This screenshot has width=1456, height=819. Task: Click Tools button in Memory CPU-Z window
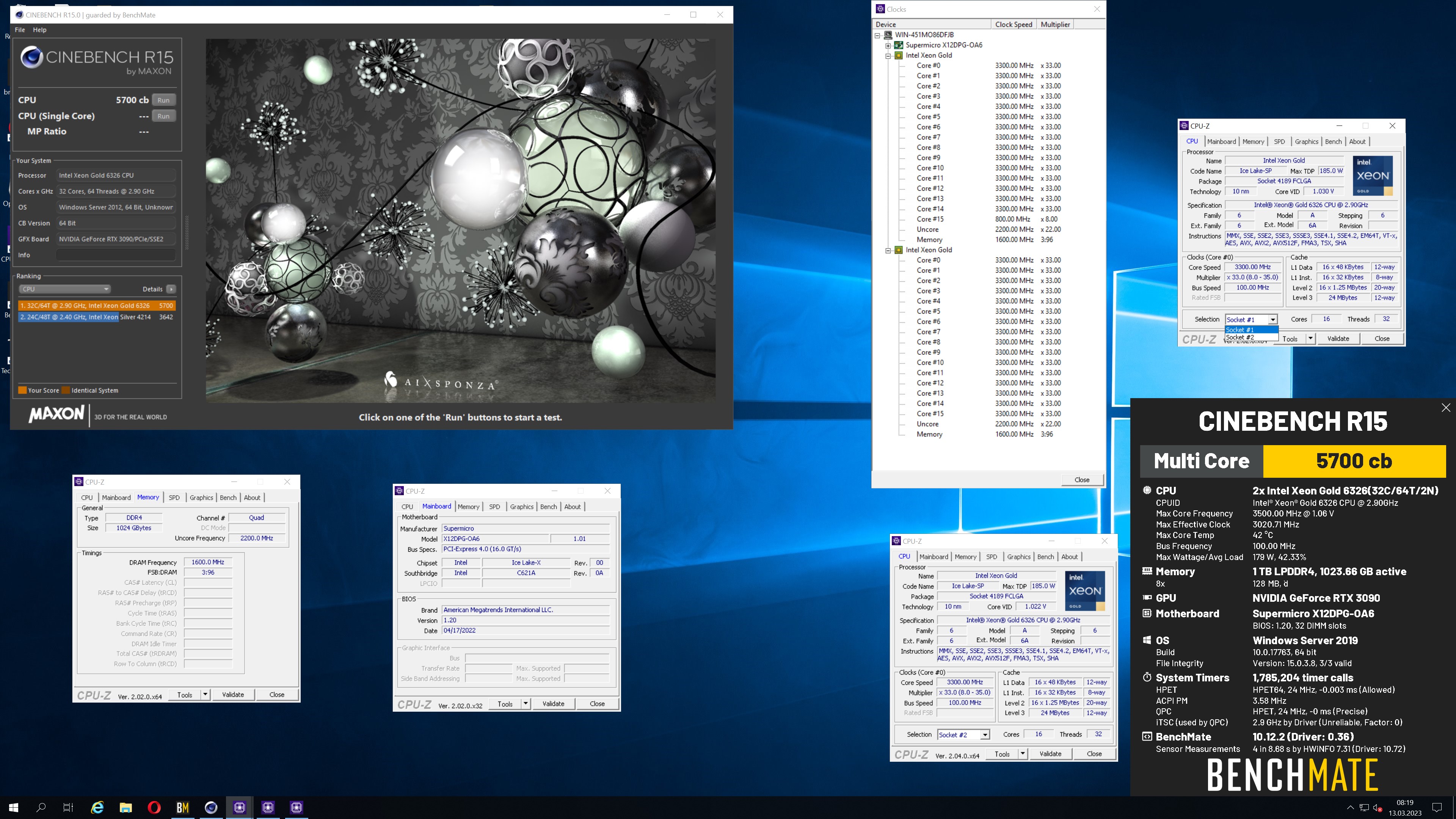(x=184, y=695)
